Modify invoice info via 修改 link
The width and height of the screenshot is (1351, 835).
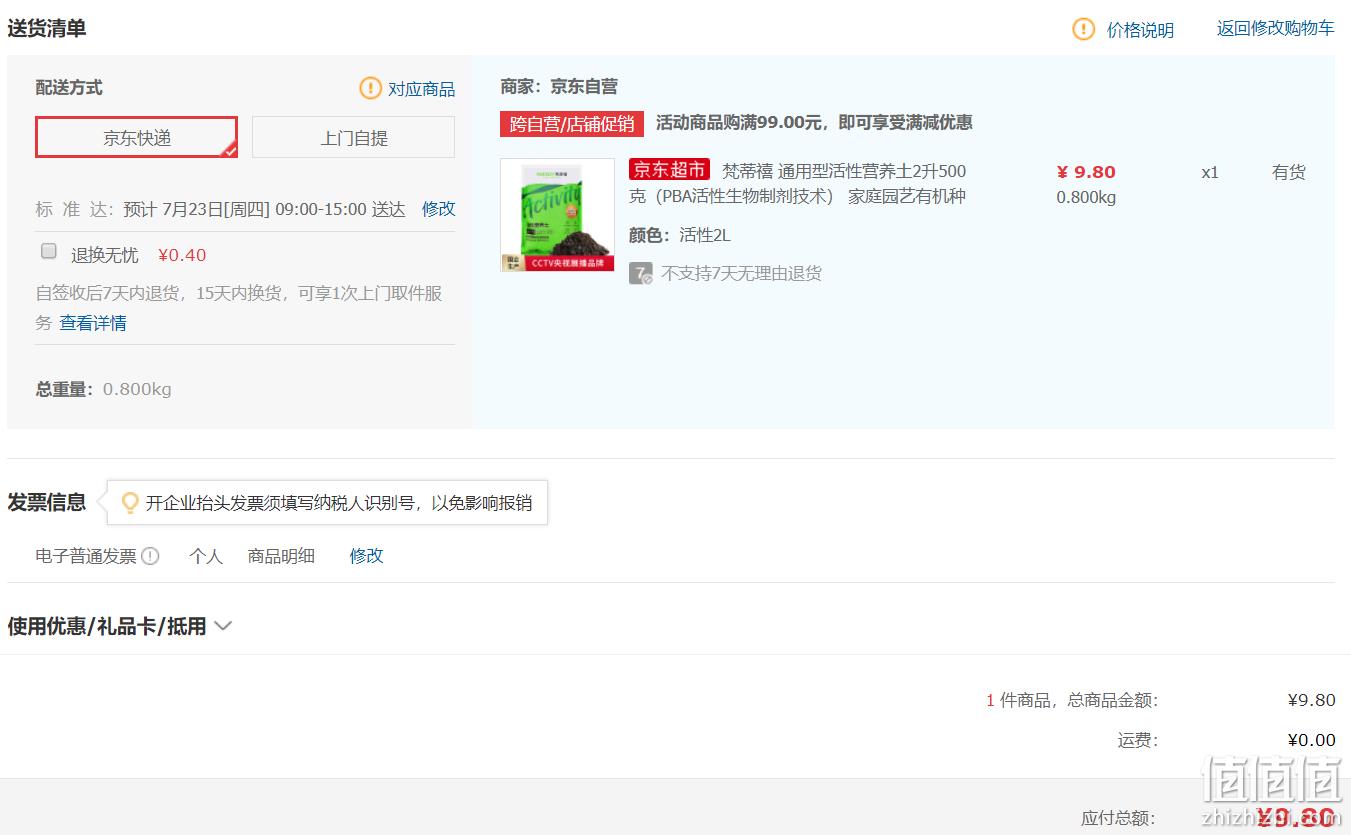366,556
